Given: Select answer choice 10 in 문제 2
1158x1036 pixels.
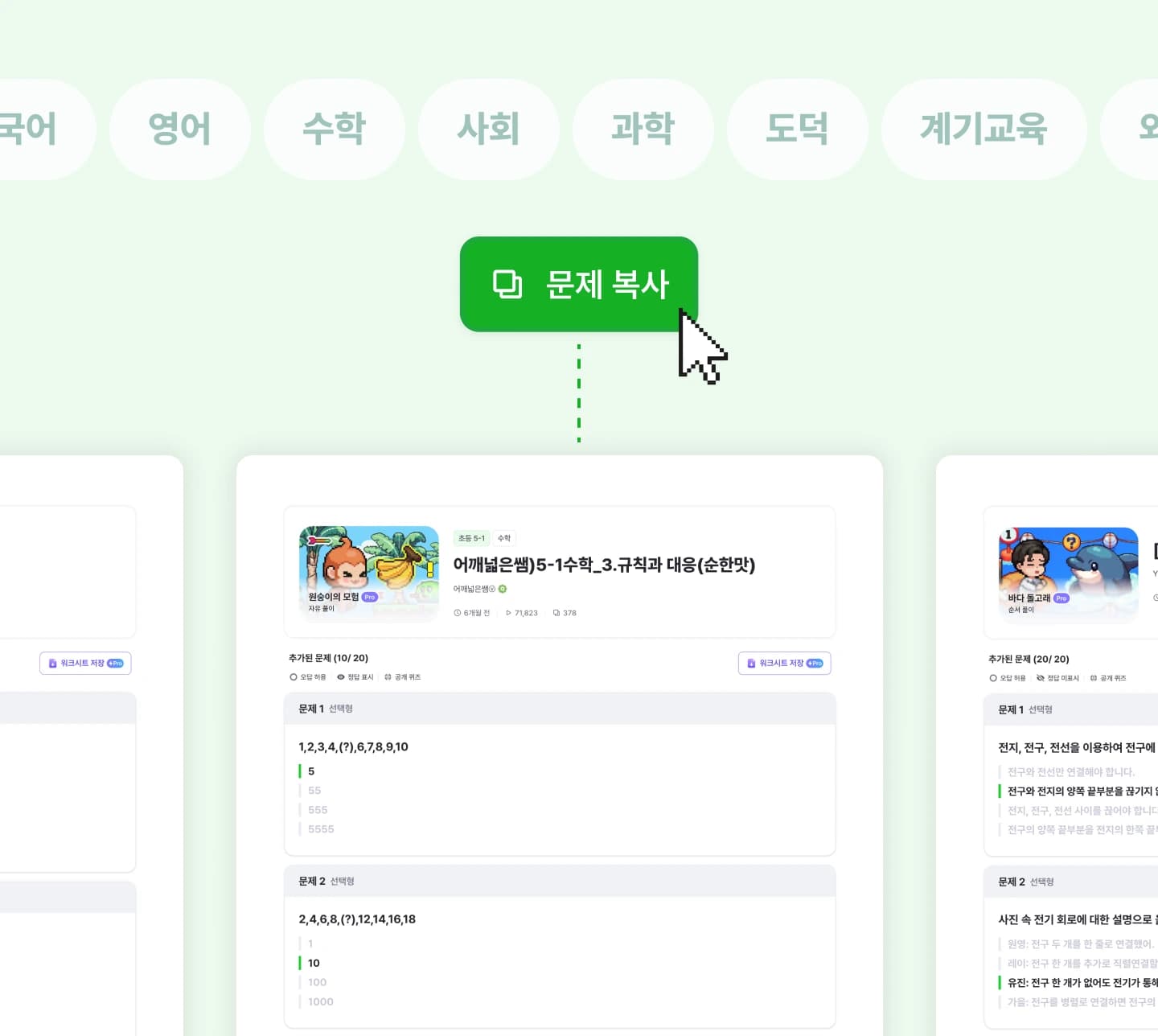Looking at the screenshot, I should tap(314, 963).
